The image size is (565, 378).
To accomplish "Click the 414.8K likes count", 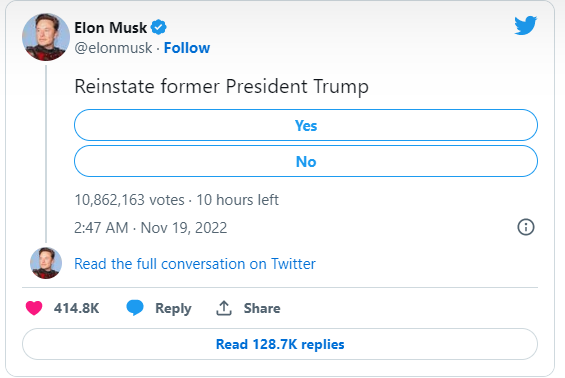I will [76, 308].
